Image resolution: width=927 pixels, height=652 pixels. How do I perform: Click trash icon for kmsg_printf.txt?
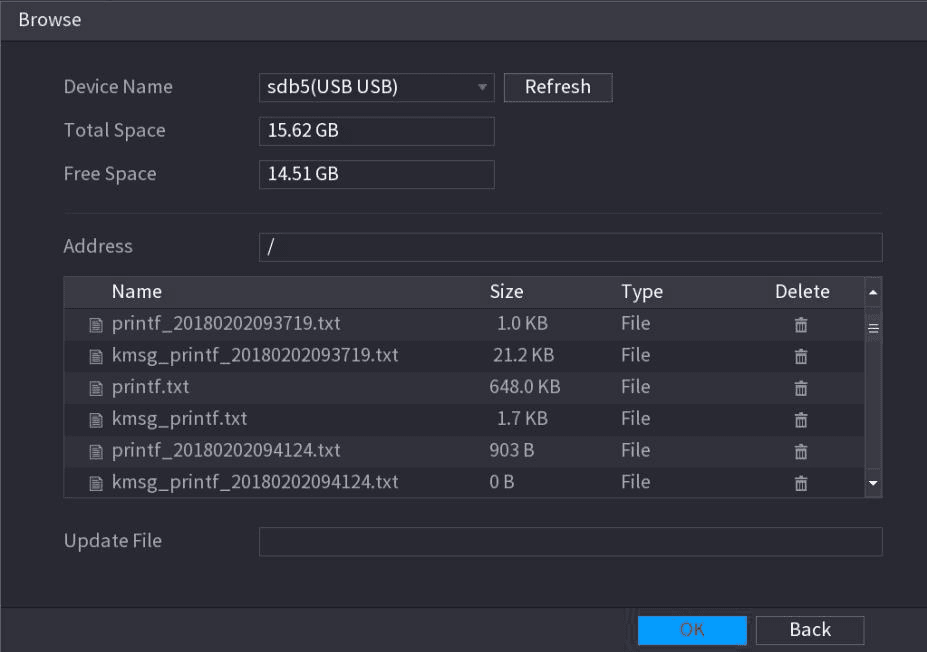pos(800,420)
